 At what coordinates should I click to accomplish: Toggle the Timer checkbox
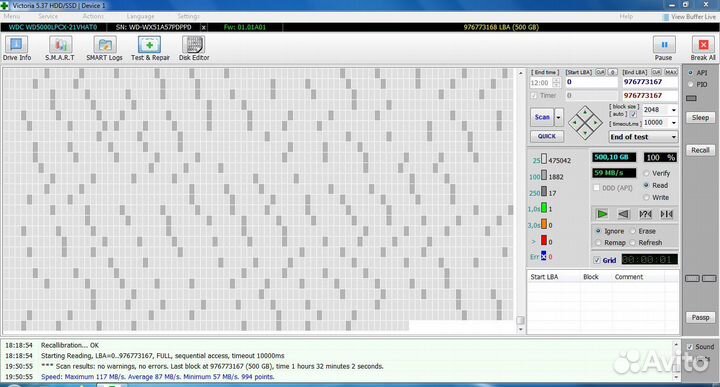(x=534, y=95)
